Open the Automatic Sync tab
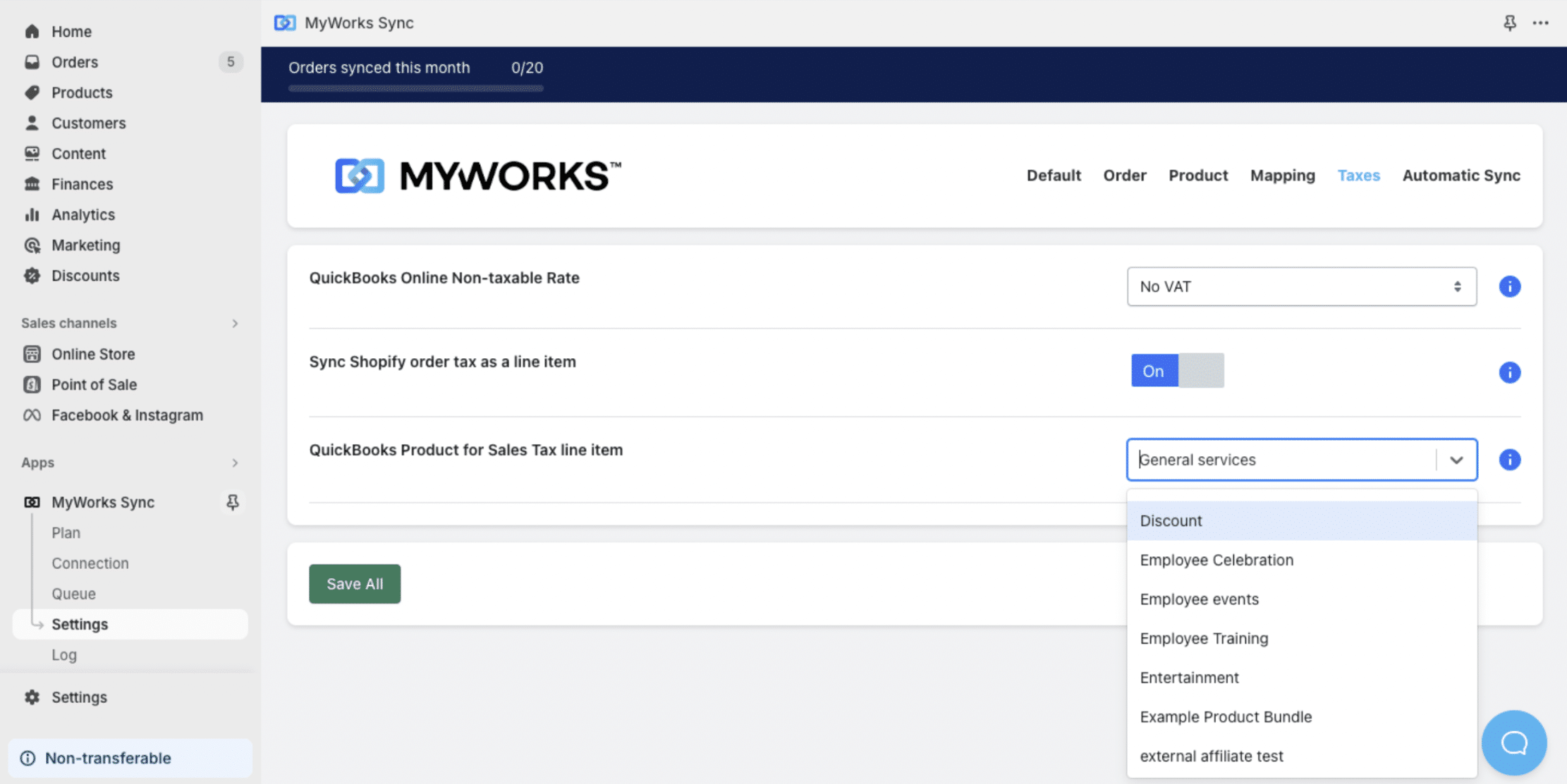The width and height of the screenshot is (1567, 784). [1461, 176]
